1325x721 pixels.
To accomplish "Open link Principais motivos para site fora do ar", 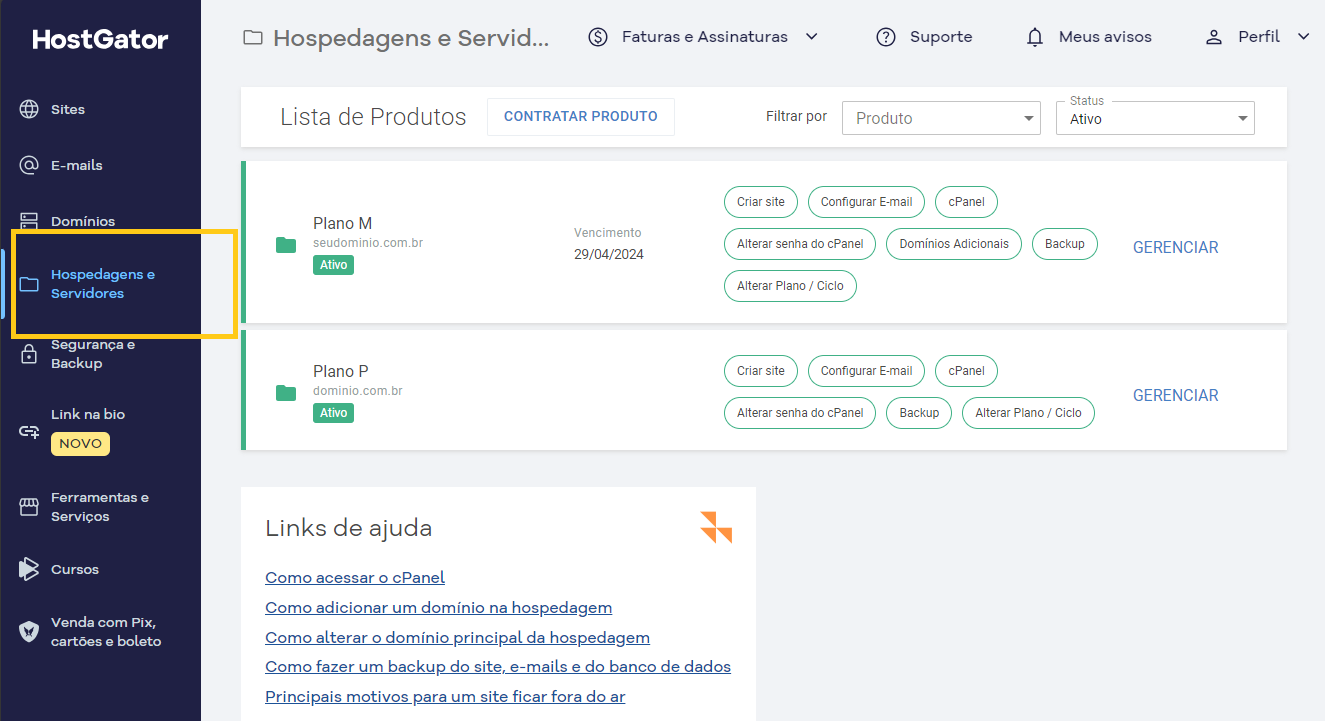I will 445,696.
